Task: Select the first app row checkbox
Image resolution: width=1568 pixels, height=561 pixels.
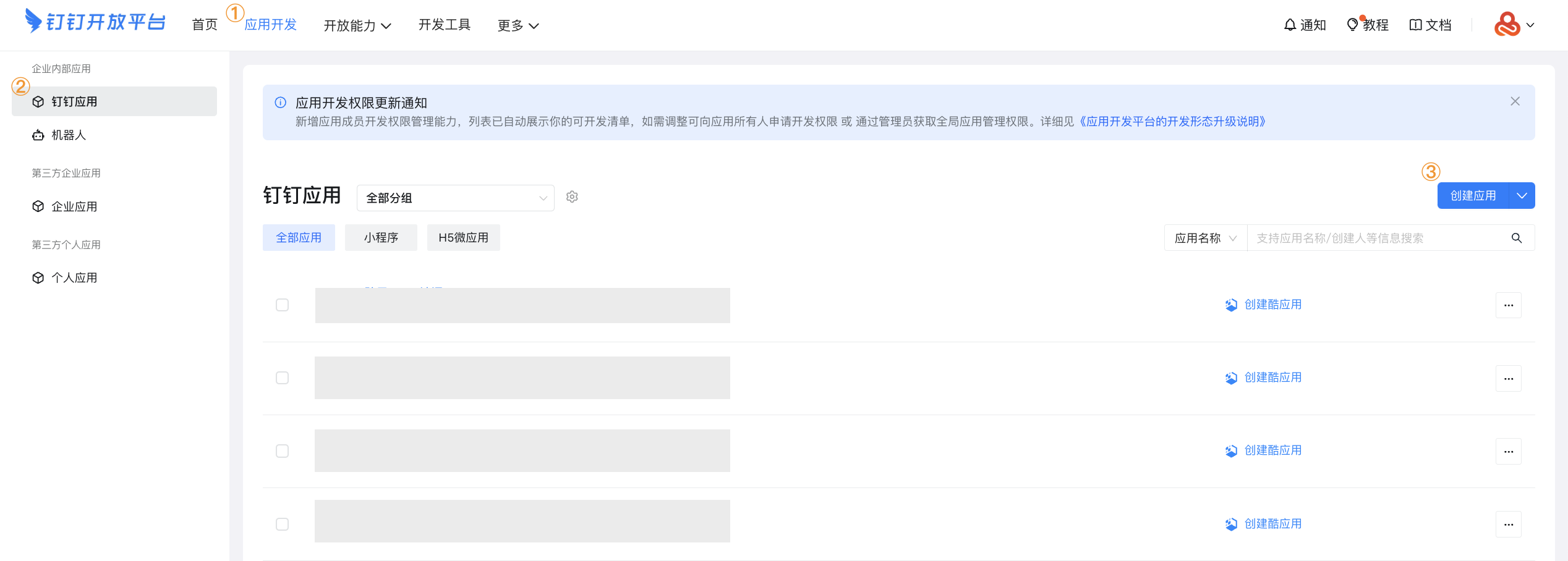Action: [283, 305]
